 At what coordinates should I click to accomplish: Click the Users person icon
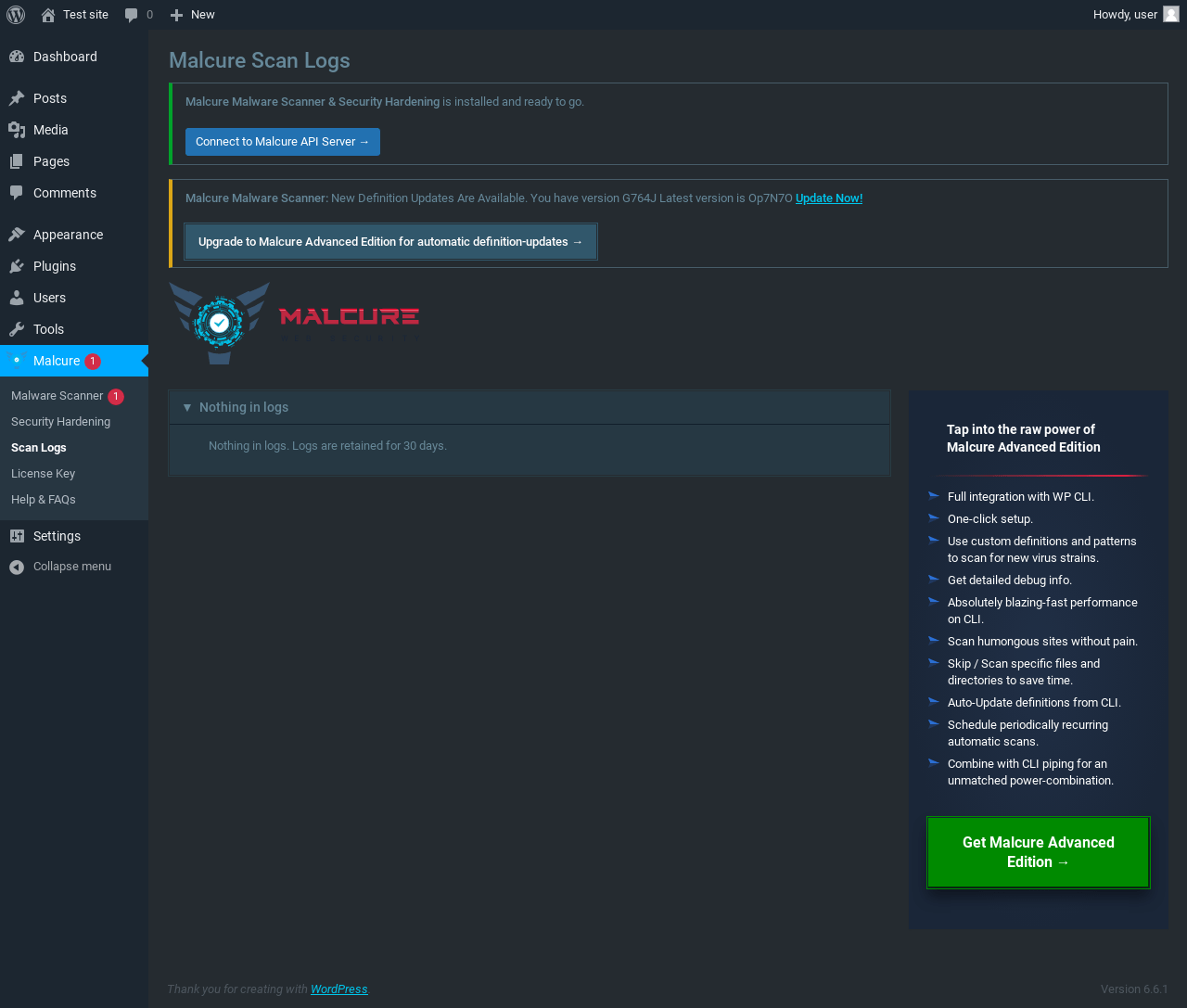[x=17, y=298]
